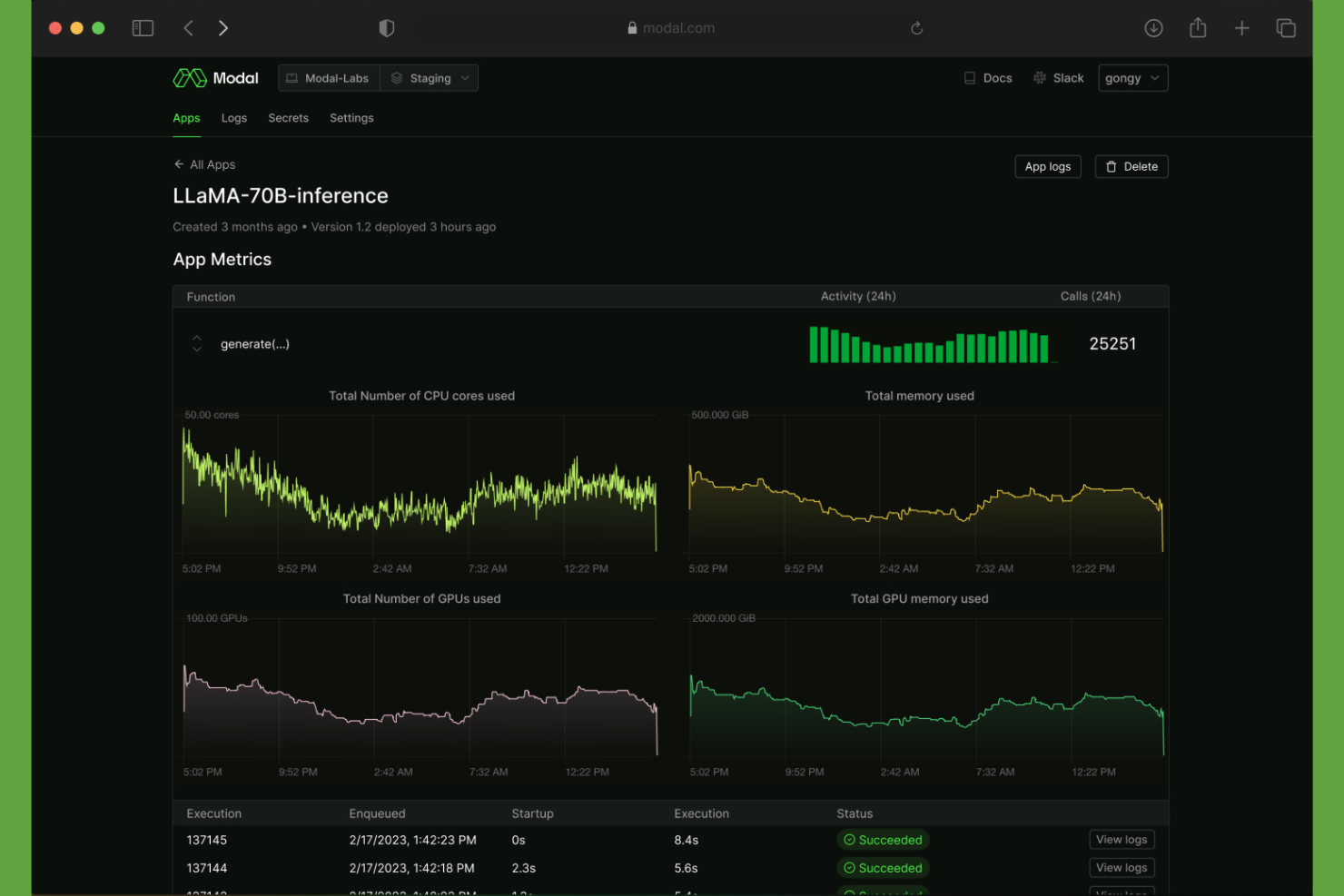The image size is (1344, 896).
Task: Click the Succeeded status of execution 137145
Action: point(883,840)
